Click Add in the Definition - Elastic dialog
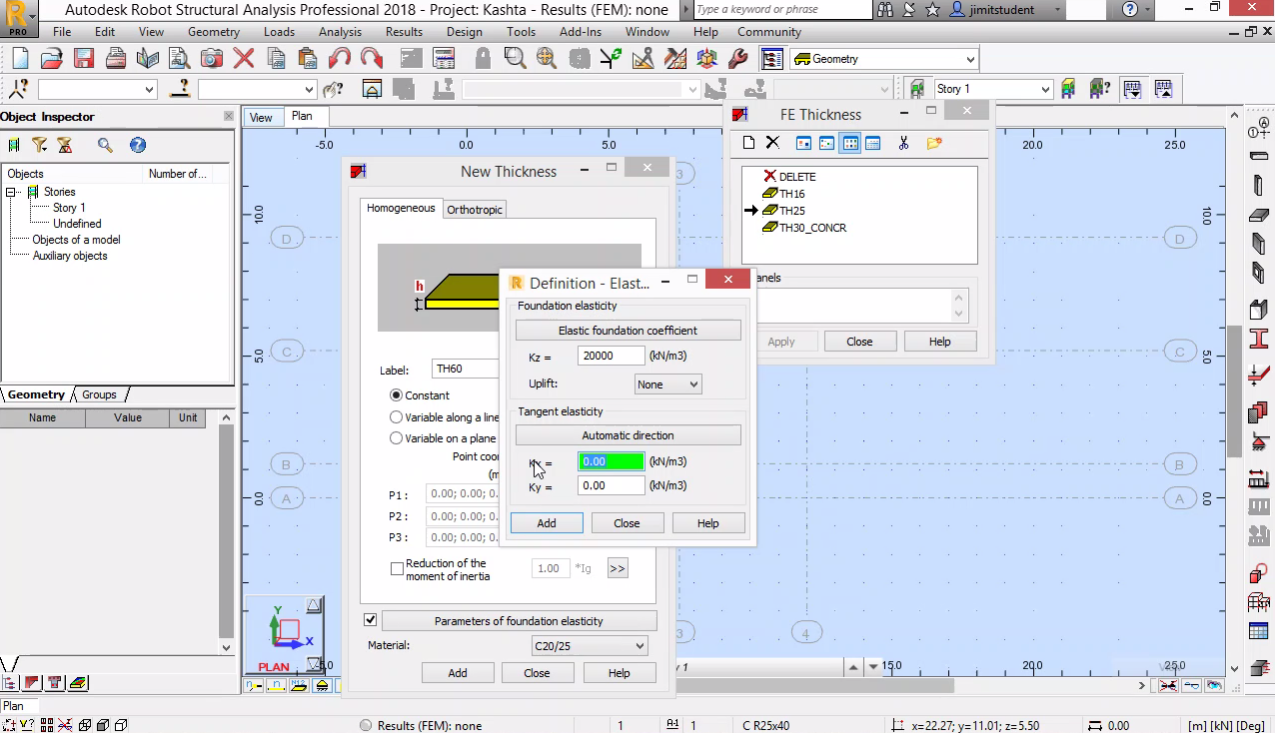The height and width of the screenshot is (733, 1275). 547,523
